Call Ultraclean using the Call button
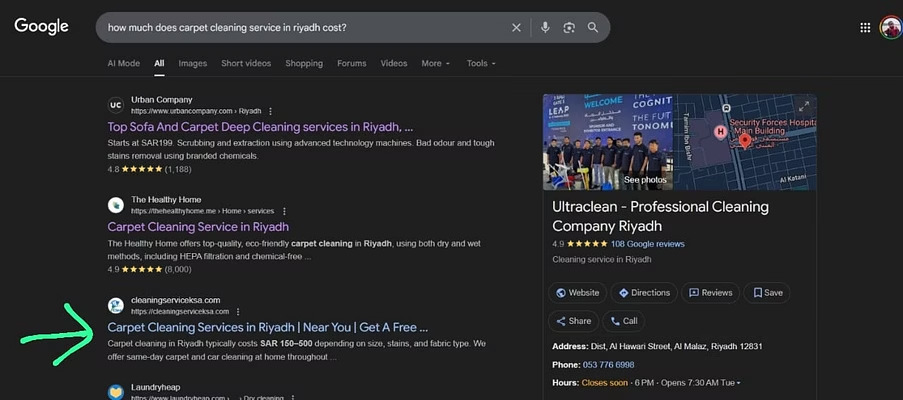 click(624, 321)
